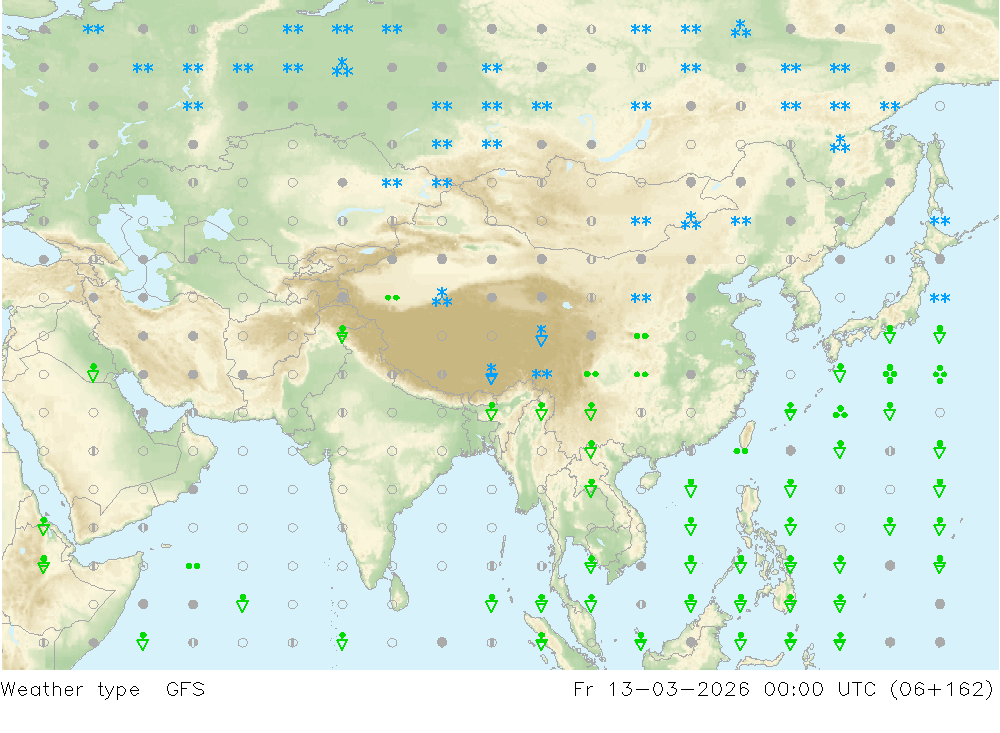Click the green shower symbol near Kuwait
The height and width of the screenshot is (733, 1000).
point(93,373)
